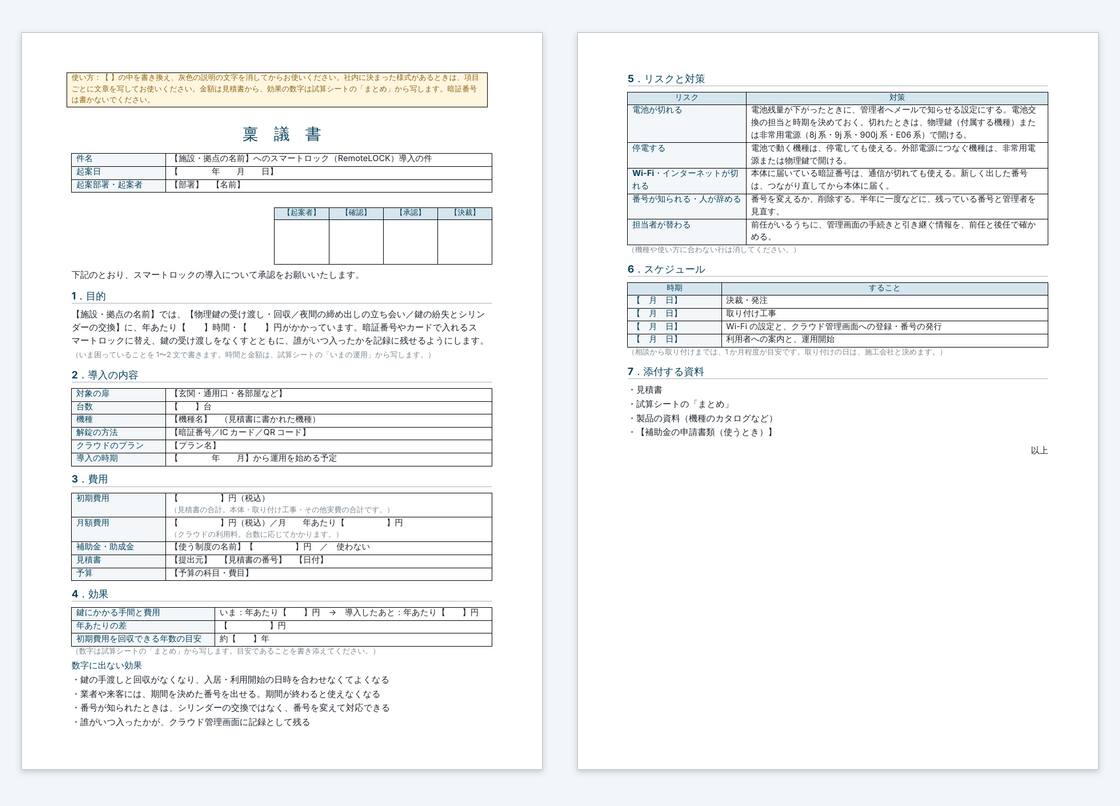Click the heading '5. リスクと対策'

pos(666,79)
